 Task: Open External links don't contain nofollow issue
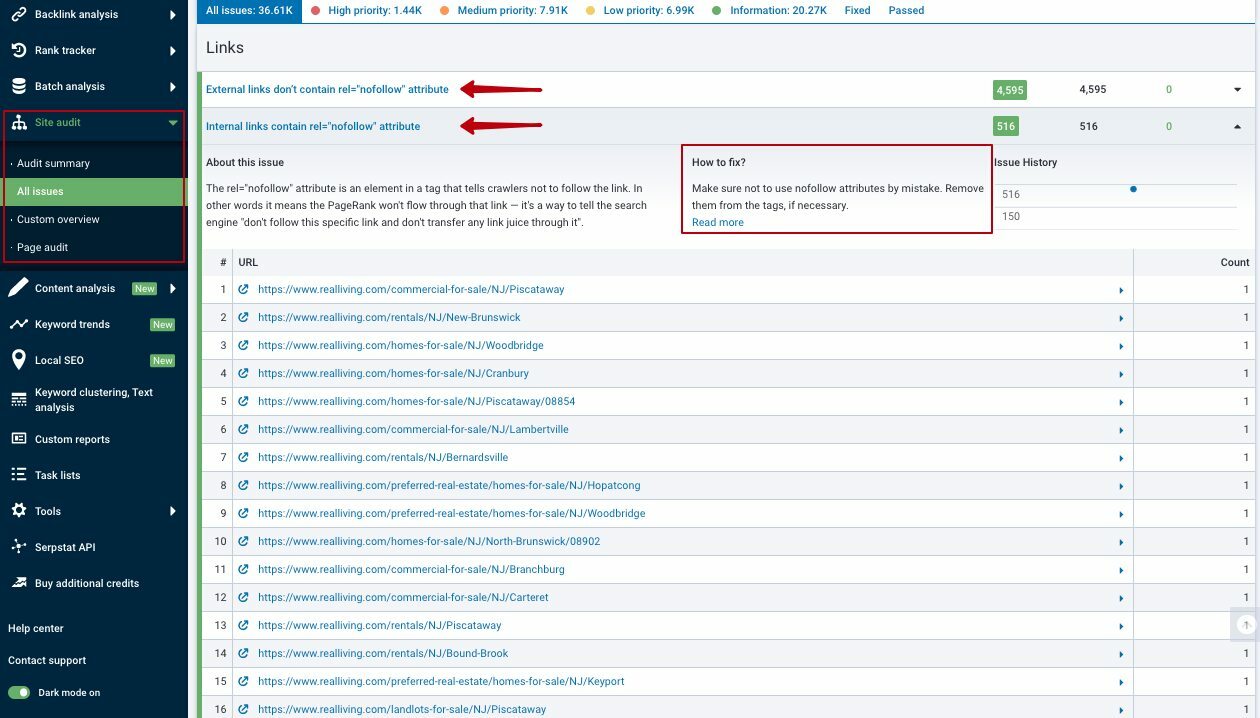point(327,89)
